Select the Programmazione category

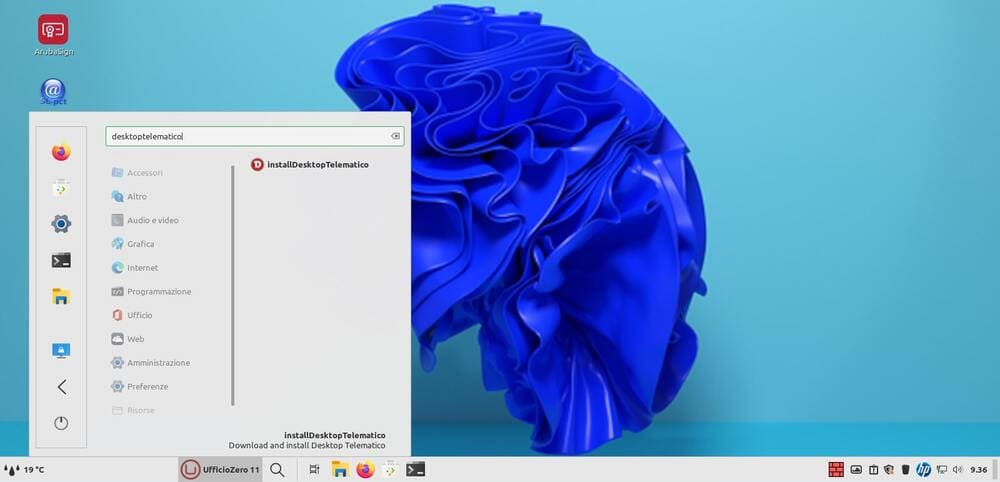158,292
